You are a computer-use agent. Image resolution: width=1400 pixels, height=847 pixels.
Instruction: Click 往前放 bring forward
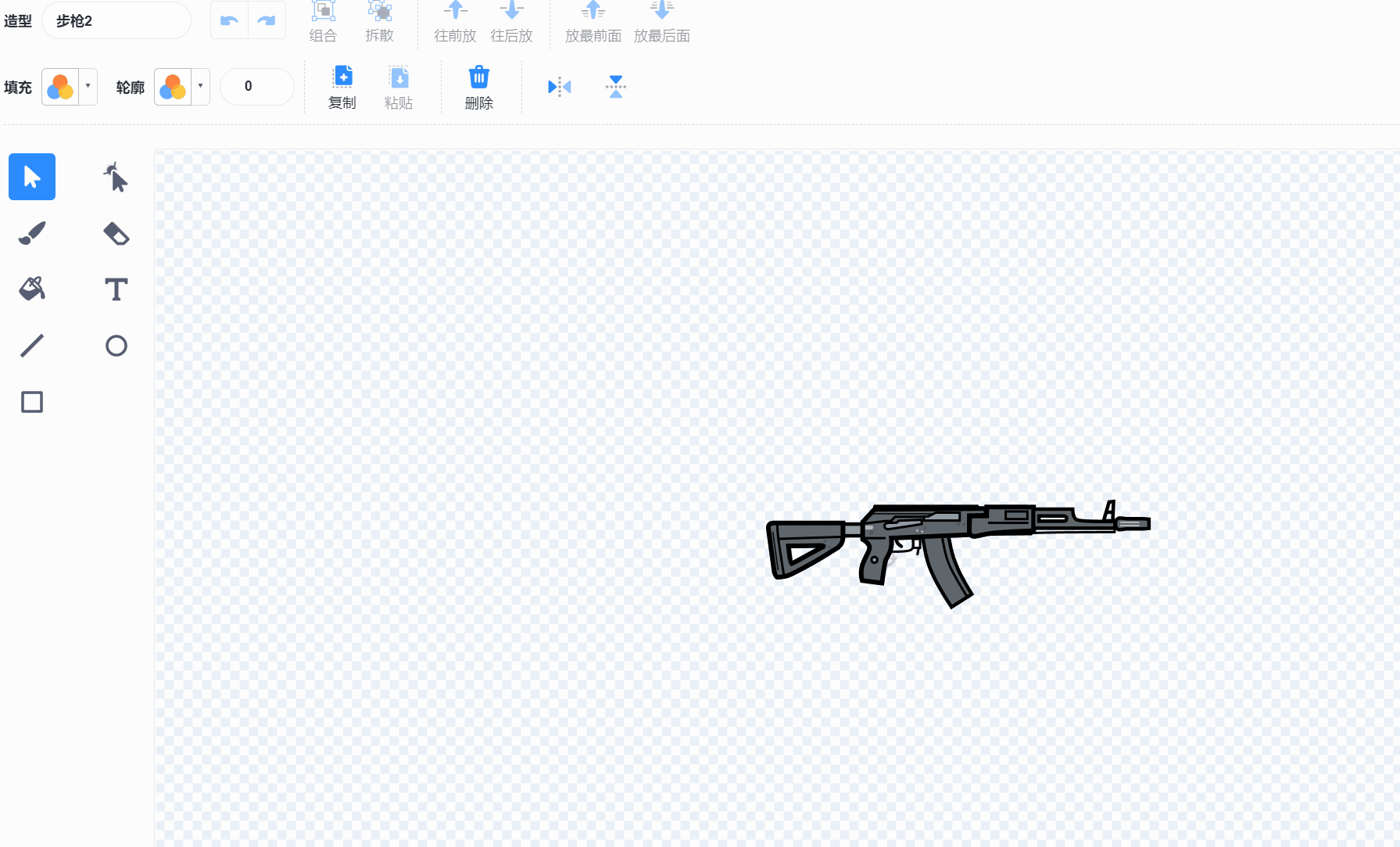(x=455, y=22)
